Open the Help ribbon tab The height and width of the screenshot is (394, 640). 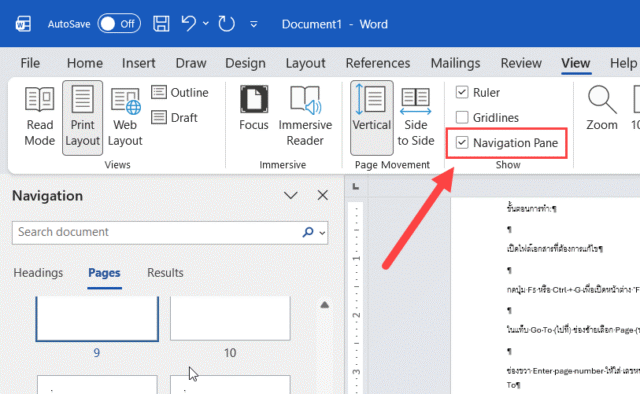[623, 63]
